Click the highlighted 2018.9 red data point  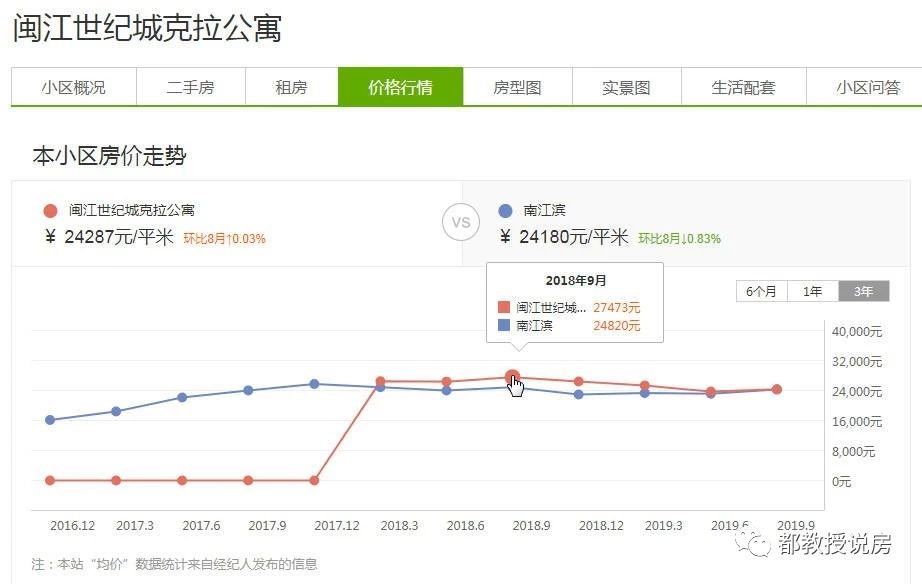pos(512,375)
